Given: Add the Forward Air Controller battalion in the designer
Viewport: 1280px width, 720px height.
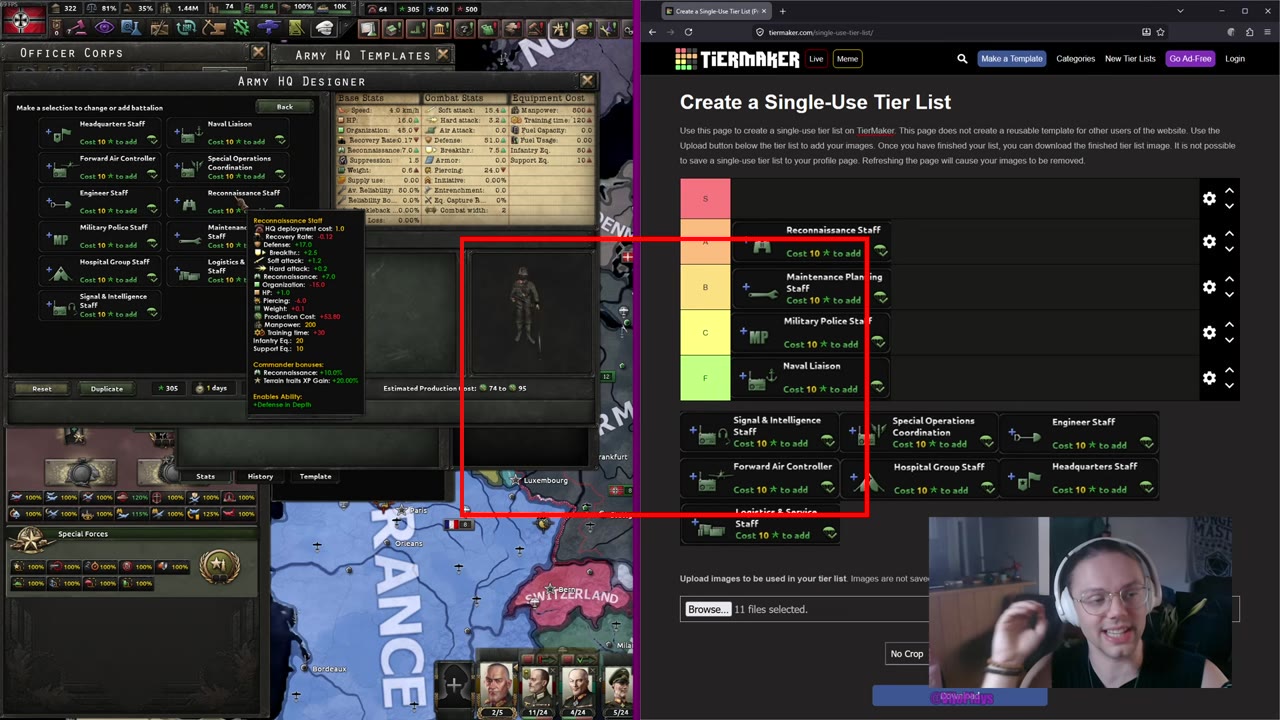Looking at the screenshot, I should pos(98,167).
